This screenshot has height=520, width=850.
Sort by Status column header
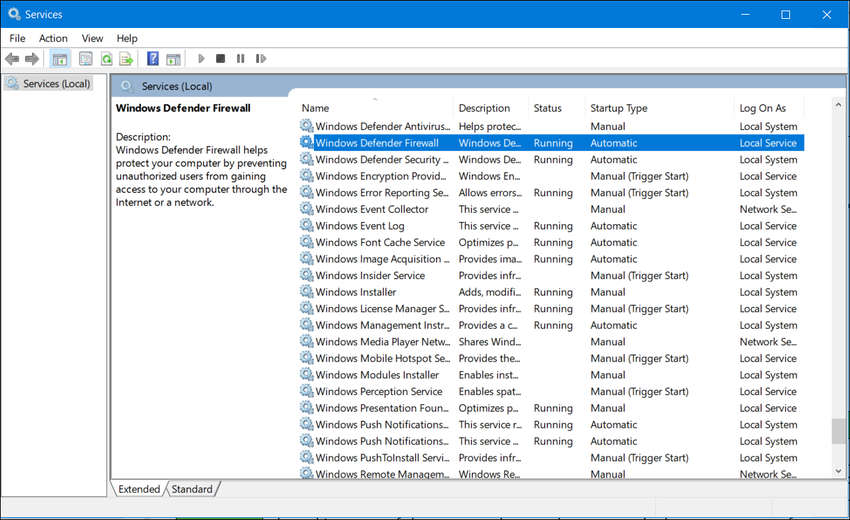557,108
